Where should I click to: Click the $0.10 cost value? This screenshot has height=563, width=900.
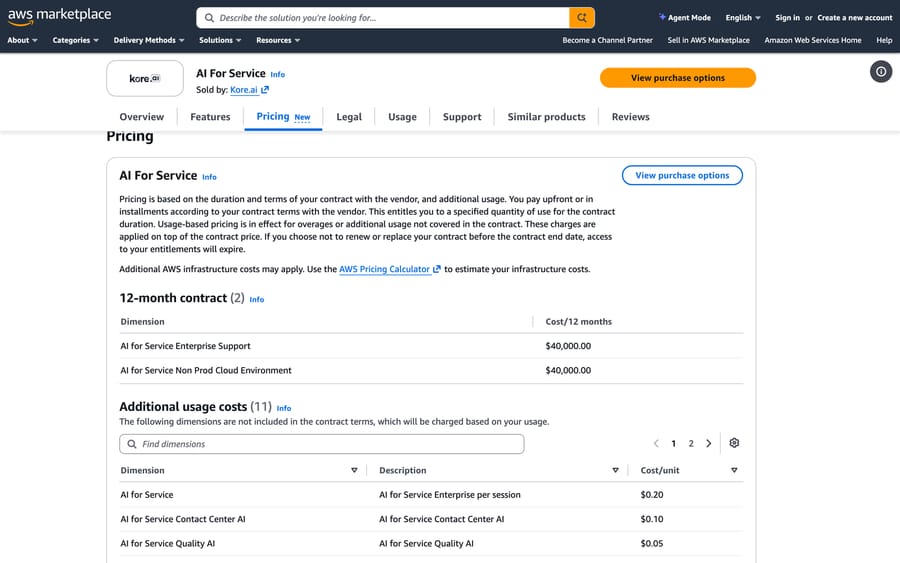tap(651, 519)
